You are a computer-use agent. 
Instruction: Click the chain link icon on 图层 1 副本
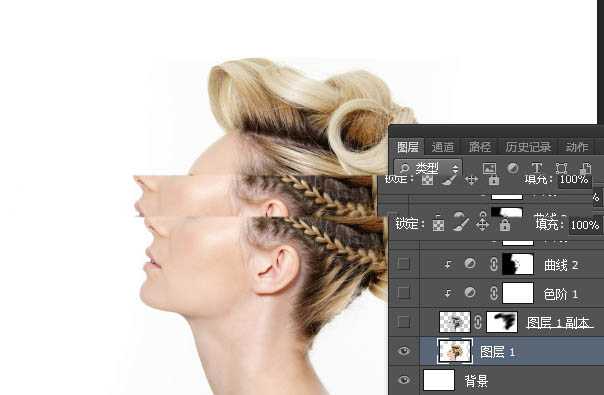478,322
